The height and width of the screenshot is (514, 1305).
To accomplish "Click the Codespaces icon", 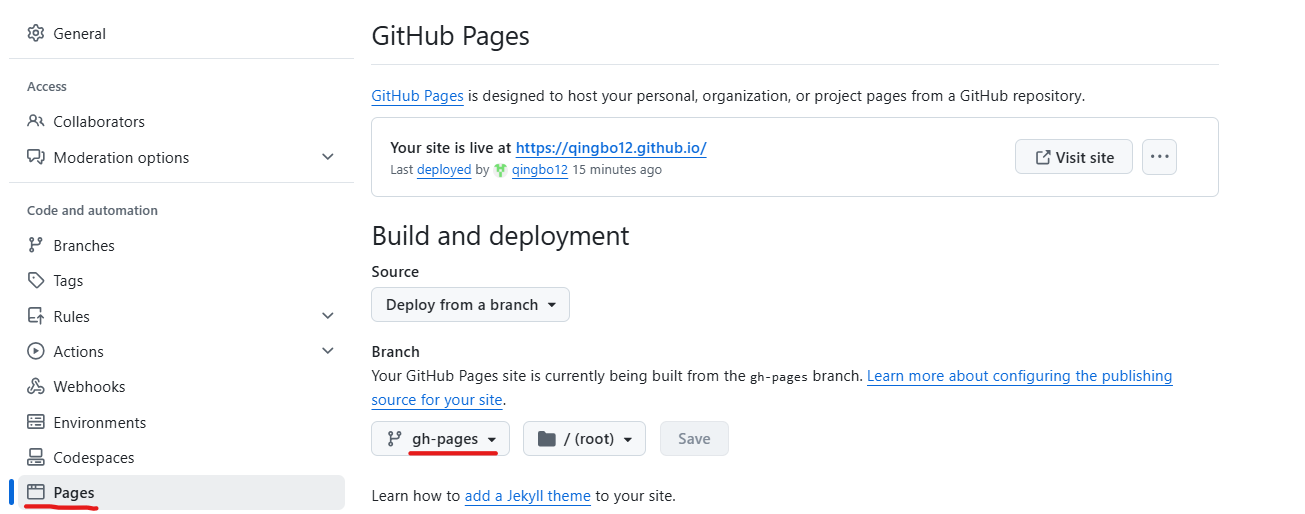I will [x=36, y=457].
